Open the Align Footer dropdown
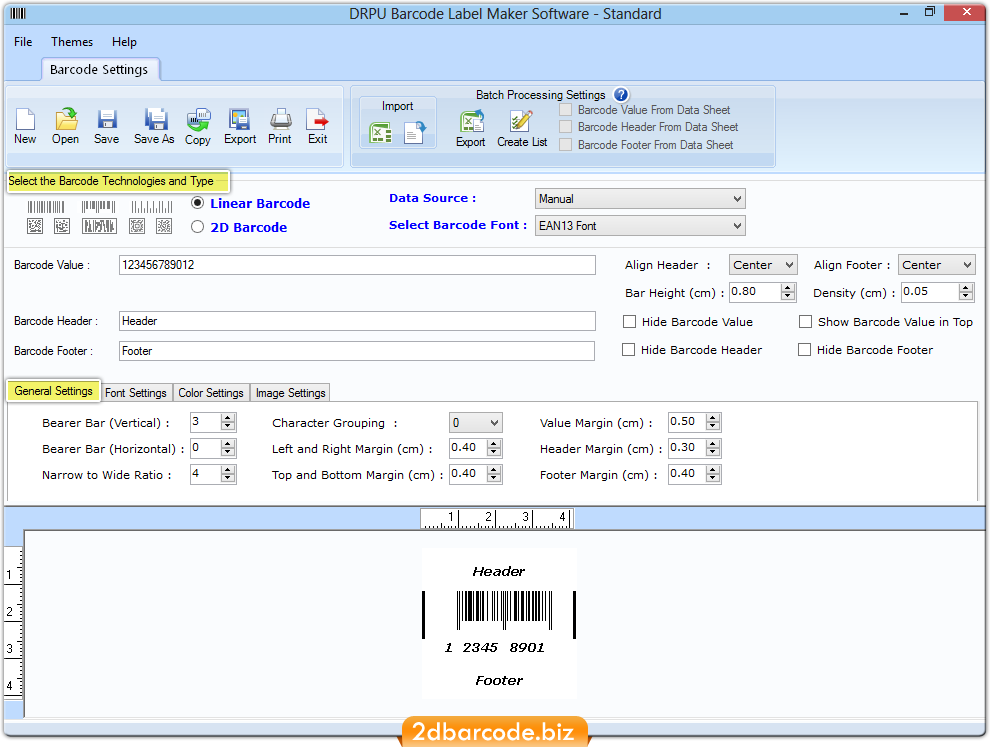This screenshot has width=990, height=747. pos(937,265)
